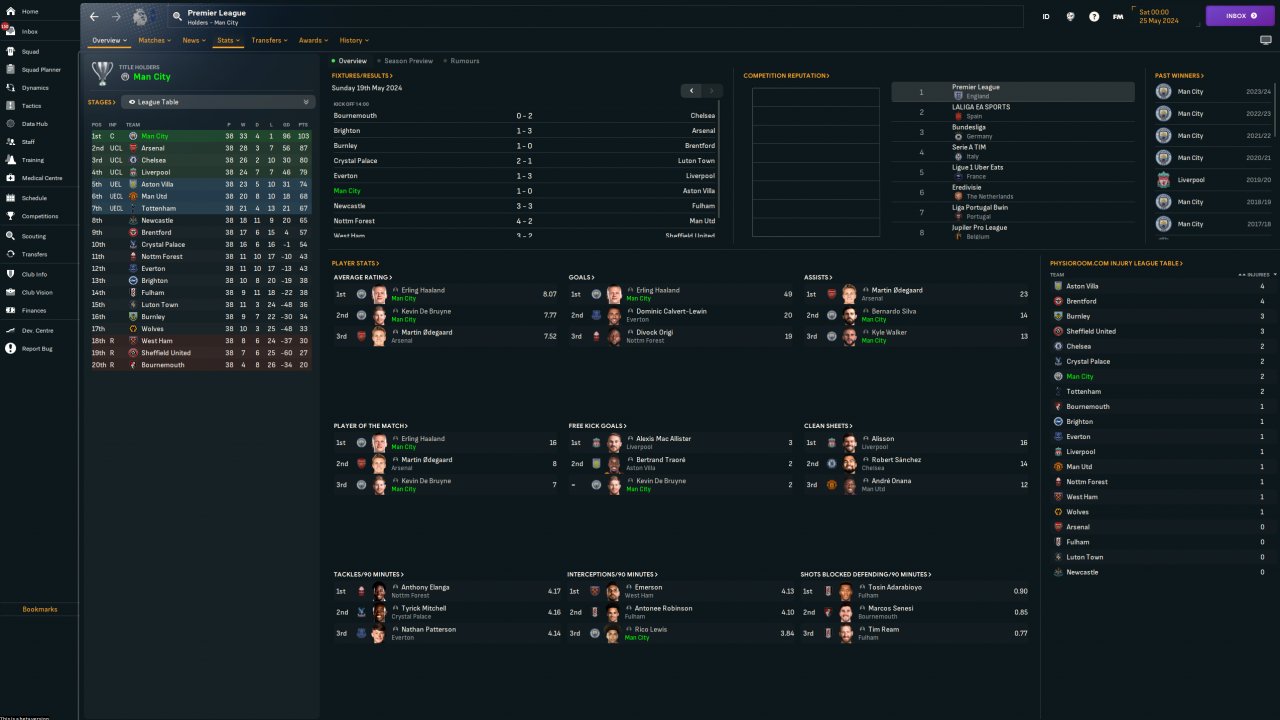Show previous fixtures with left chevron
Image resolution: width=1280 pixels, height=720 pixels.
click(x=692, y=90)
